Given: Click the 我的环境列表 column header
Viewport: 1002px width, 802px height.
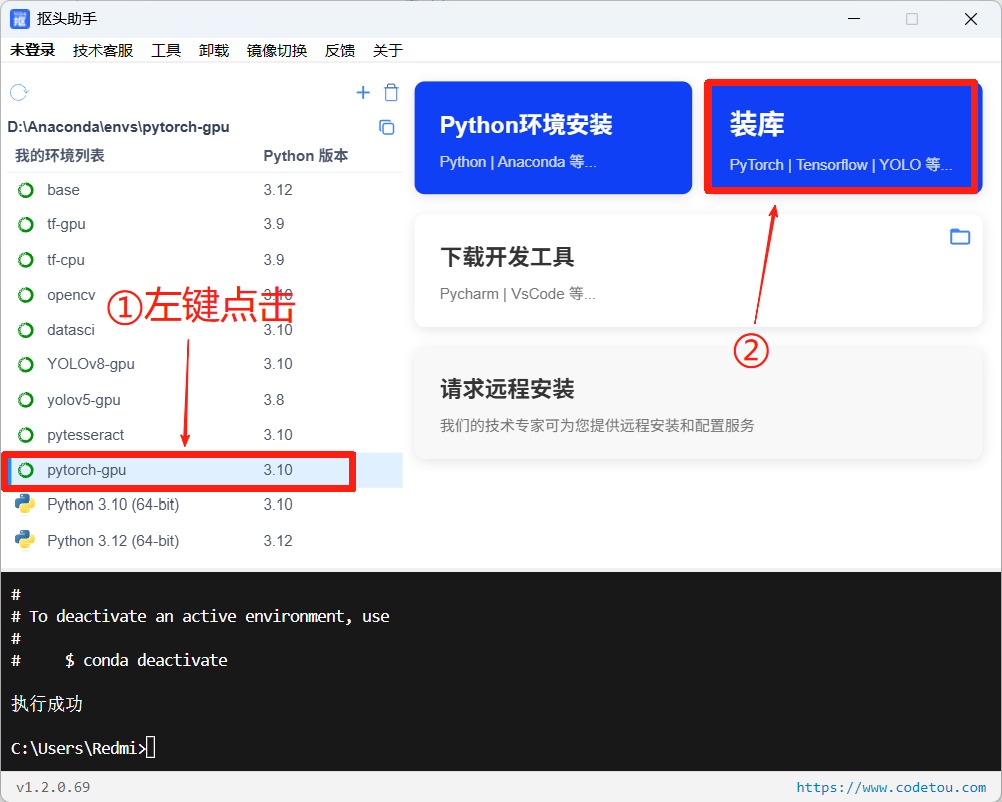Looking at the screenshot, I should click(59, 156).
